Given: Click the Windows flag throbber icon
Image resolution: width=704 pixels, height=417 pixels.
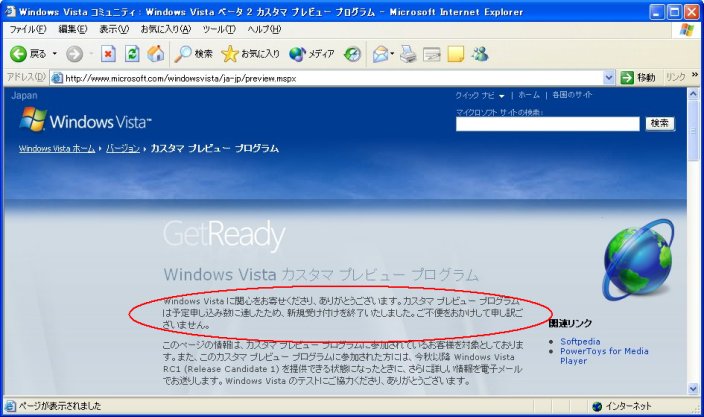Looking at the screenshot, I should click(687, 30).
